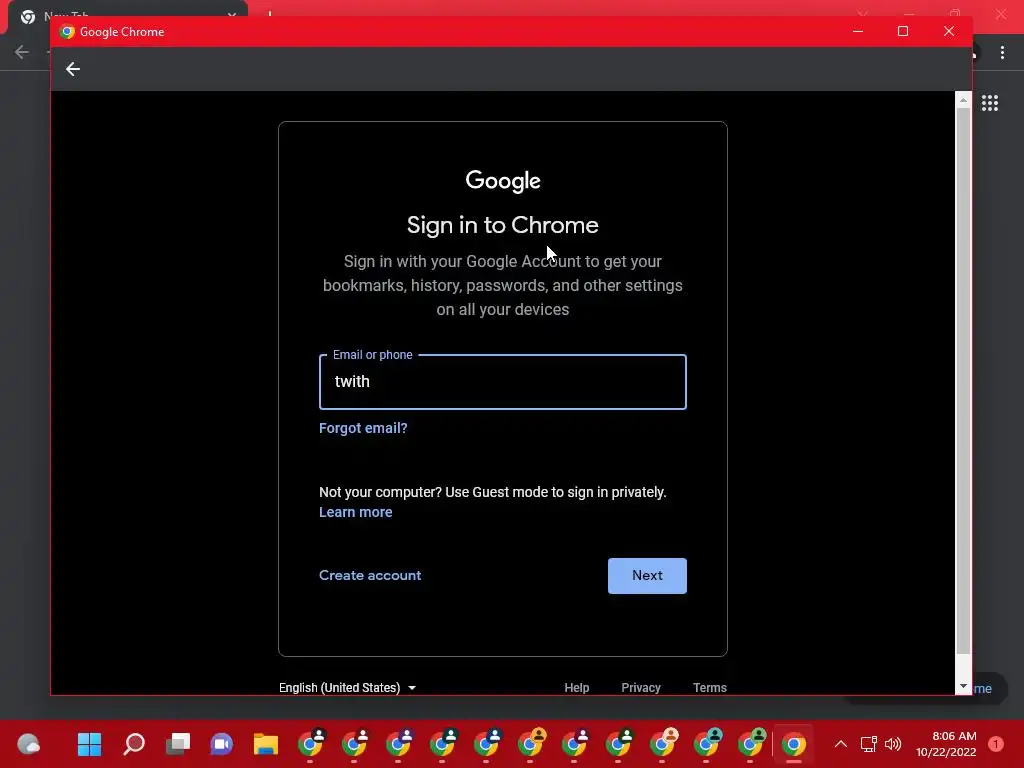Open the Privacy footer link
Screen dimensions: 1024x768
point(641,688)
